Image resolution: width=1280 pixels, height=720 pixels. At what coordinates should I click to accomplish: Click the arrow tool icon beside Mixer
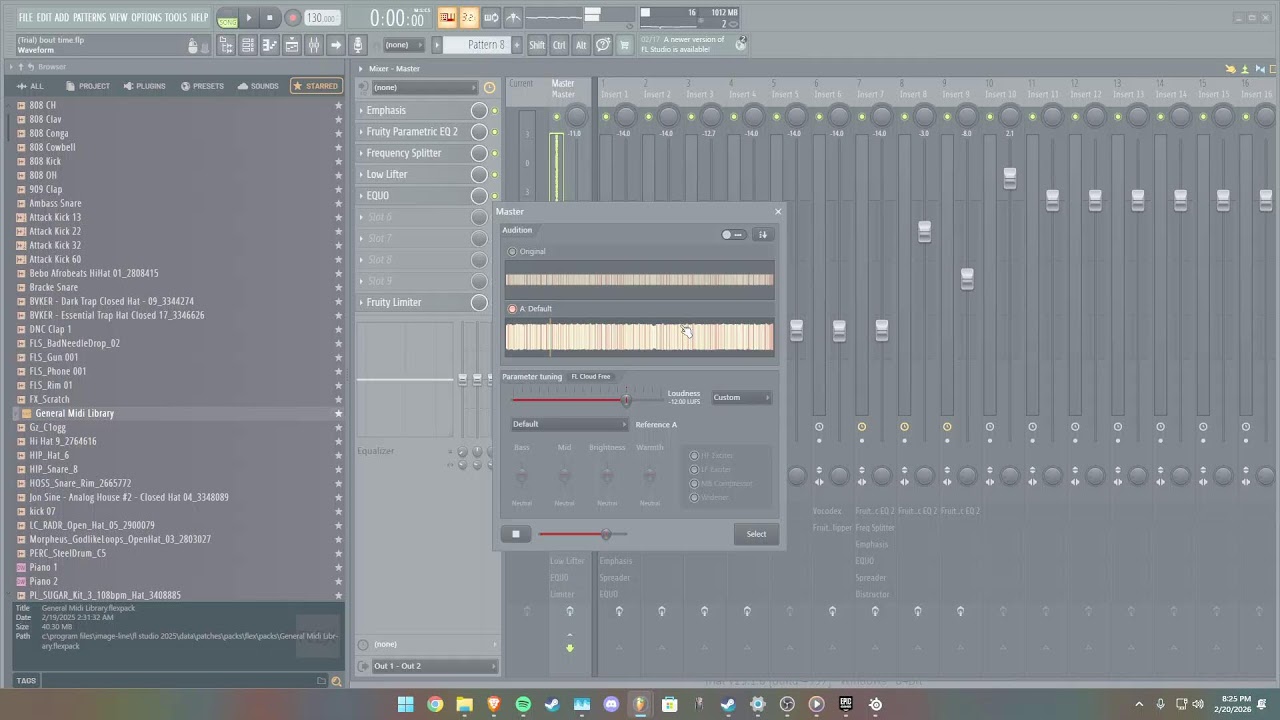(336, 45)
